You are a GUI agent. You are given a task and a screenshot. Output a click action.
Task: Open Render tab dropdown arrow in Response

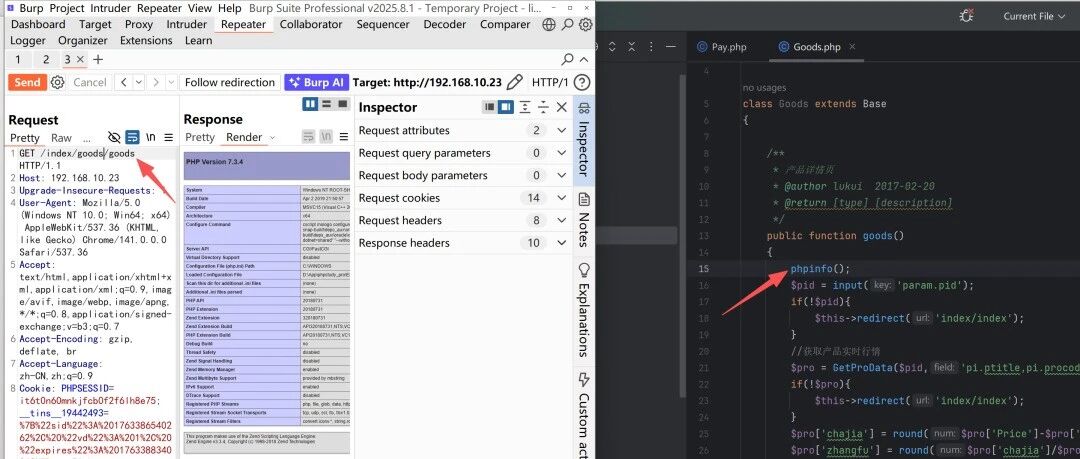pos(271,137)
